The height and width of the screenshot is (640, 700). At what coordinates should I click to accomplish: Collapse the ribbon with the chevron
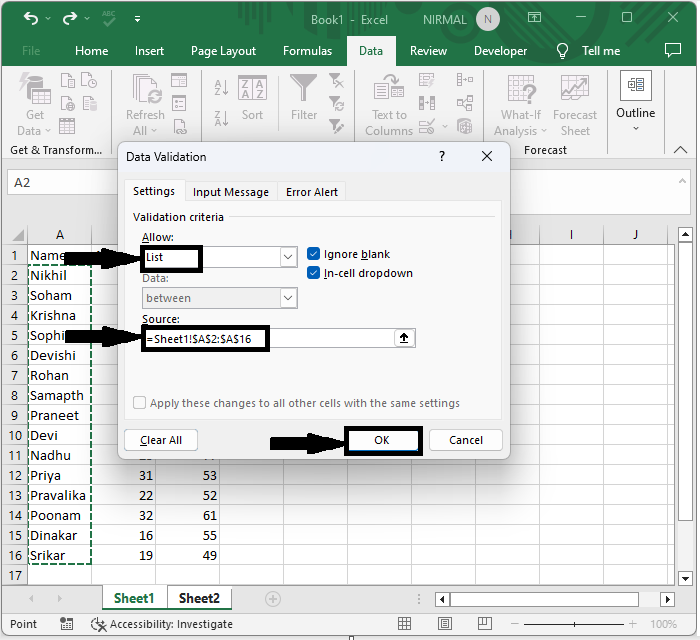click(680, 150)
